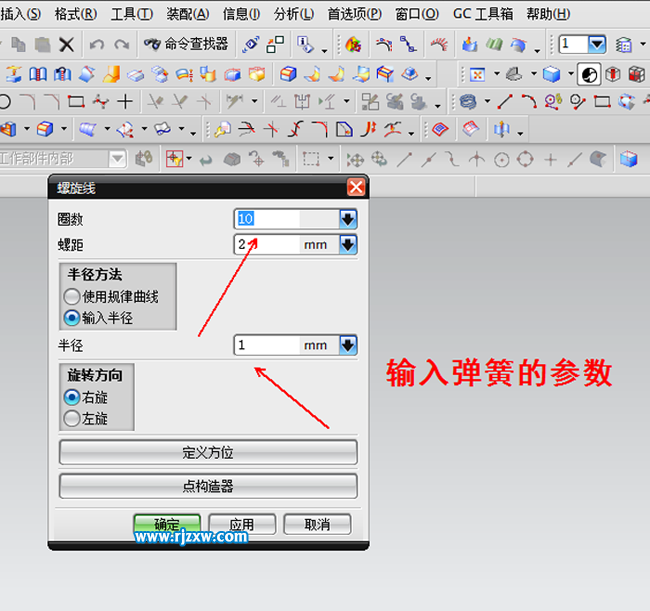Click the Redo arrow icon
This screenshot has width=650, height=611.
(122, 44)
